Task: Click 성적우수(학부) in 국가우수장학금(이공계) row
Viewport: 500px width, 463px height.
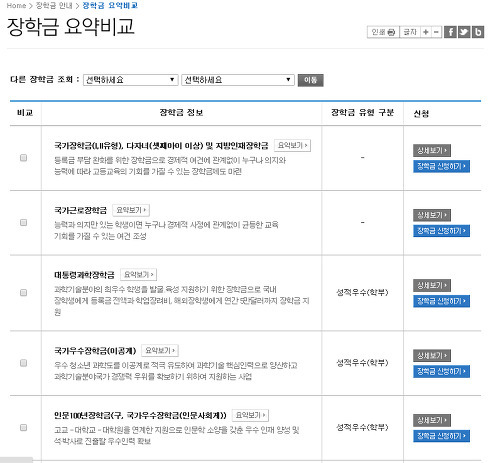Action: [x=362, y=362]
